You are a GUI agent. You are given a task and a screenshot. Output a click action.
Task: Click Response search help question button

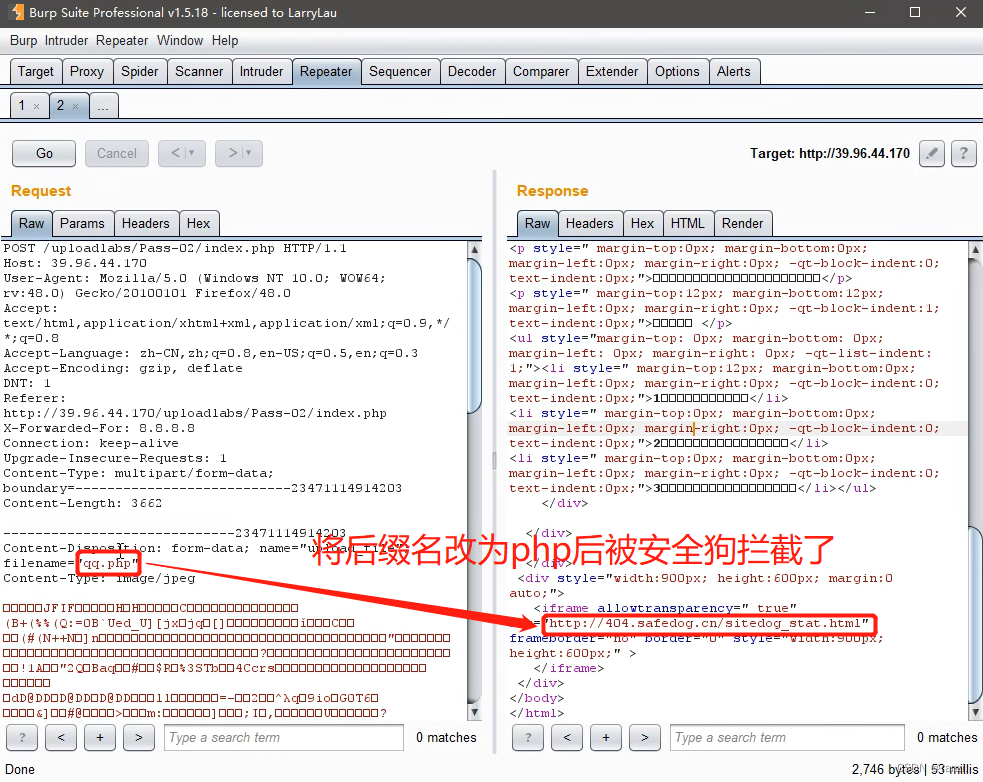(528, 737)
